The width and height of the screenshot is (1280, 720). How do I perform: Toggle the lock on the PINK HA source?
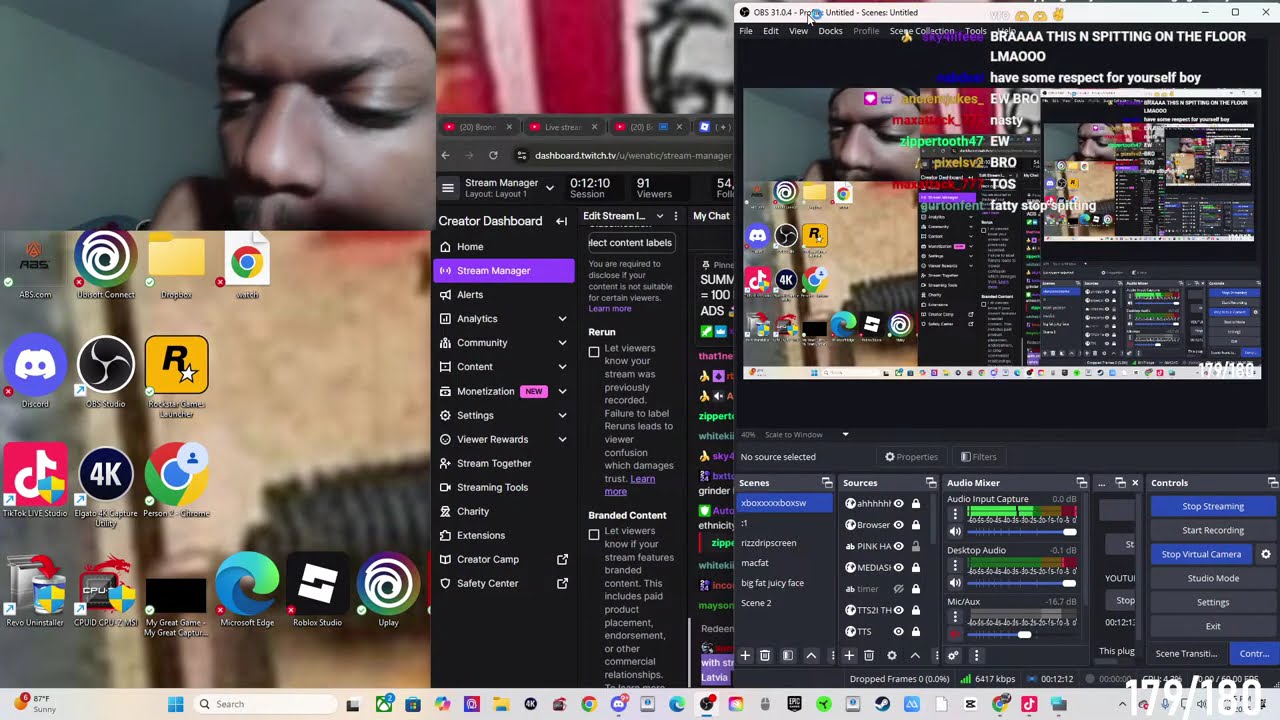click(x=915, y=546)
